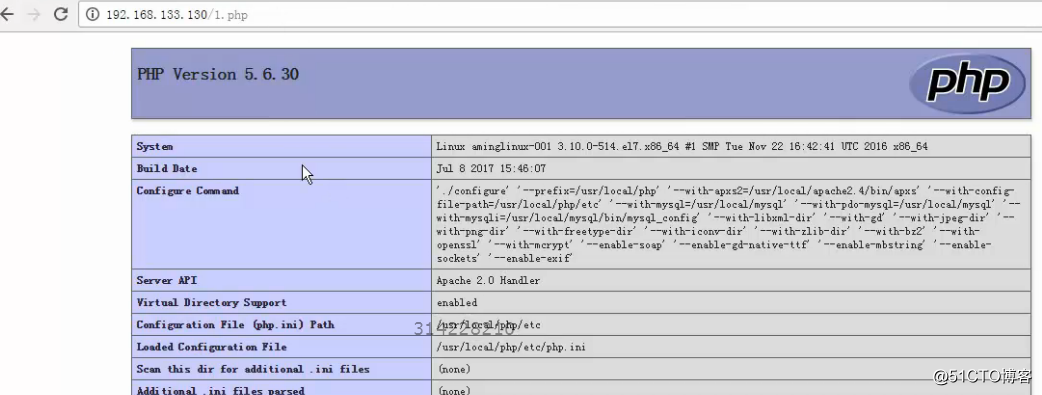Click 'Configuration File (php.ini) Path' label

click(235, 325)
